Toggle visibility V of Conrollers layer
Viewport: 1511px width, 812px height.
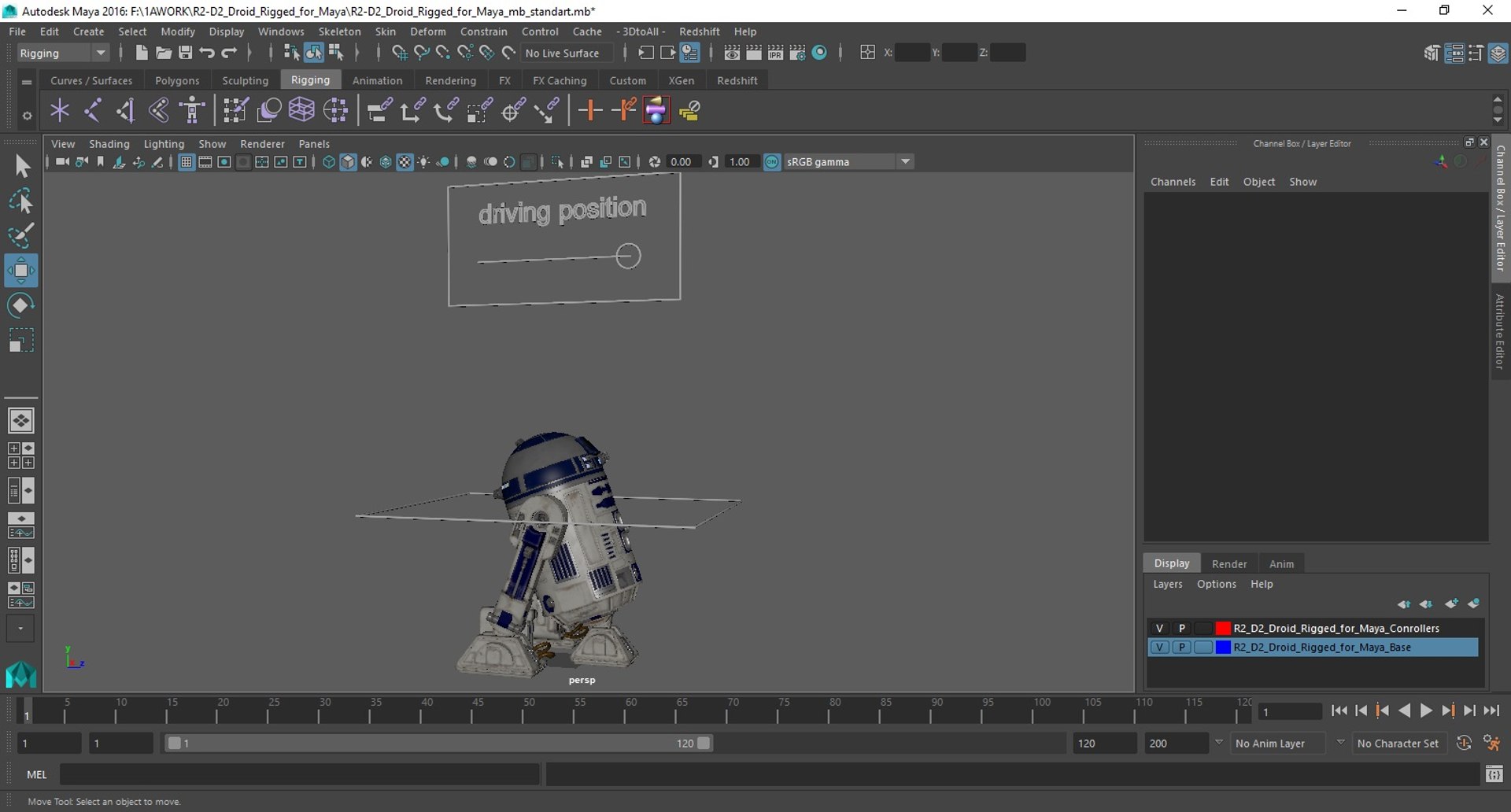pos(1159,628)
